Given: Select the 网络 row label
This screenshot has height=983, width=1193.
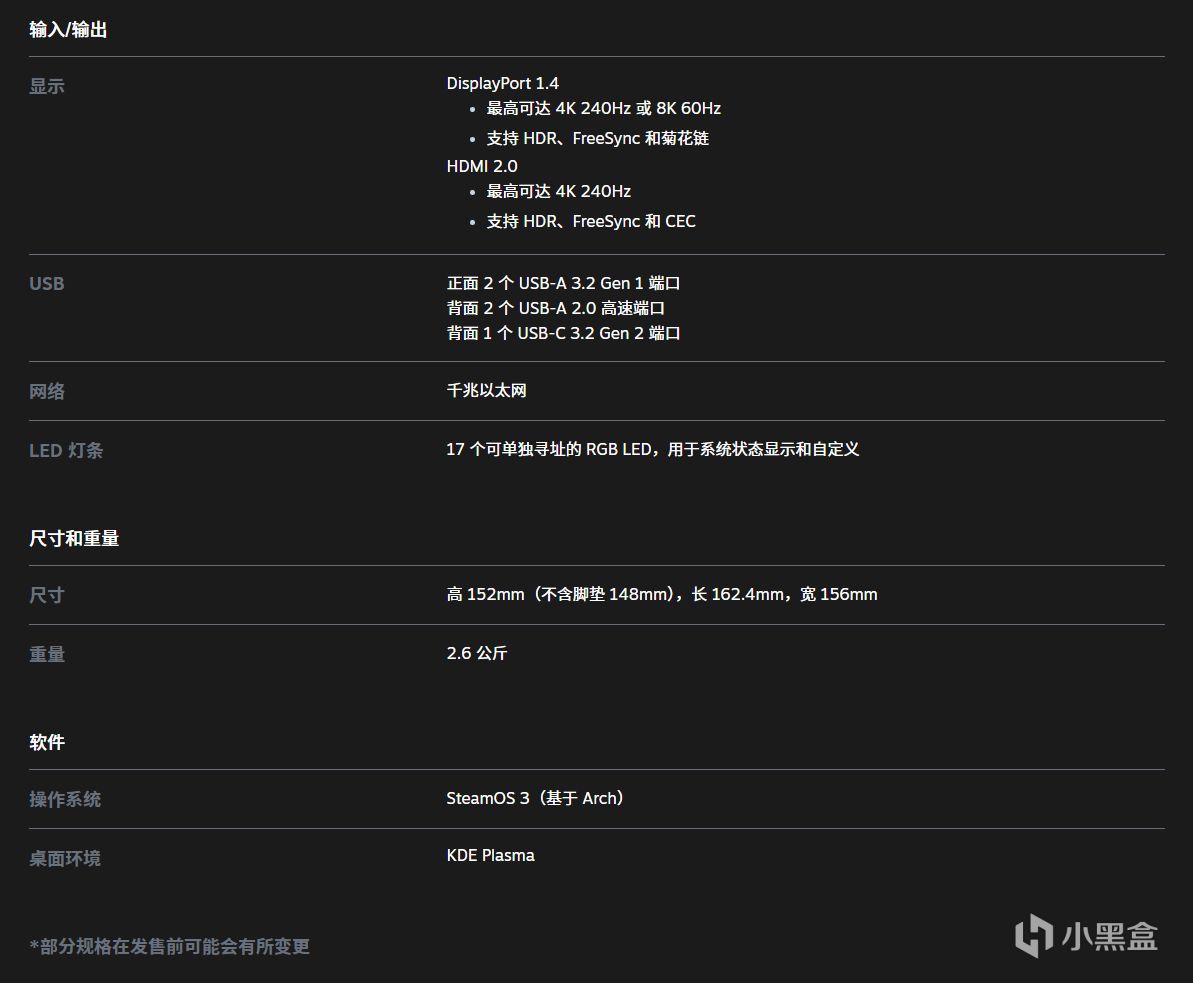Looking at the screenshot, I should tap(46, 391).
